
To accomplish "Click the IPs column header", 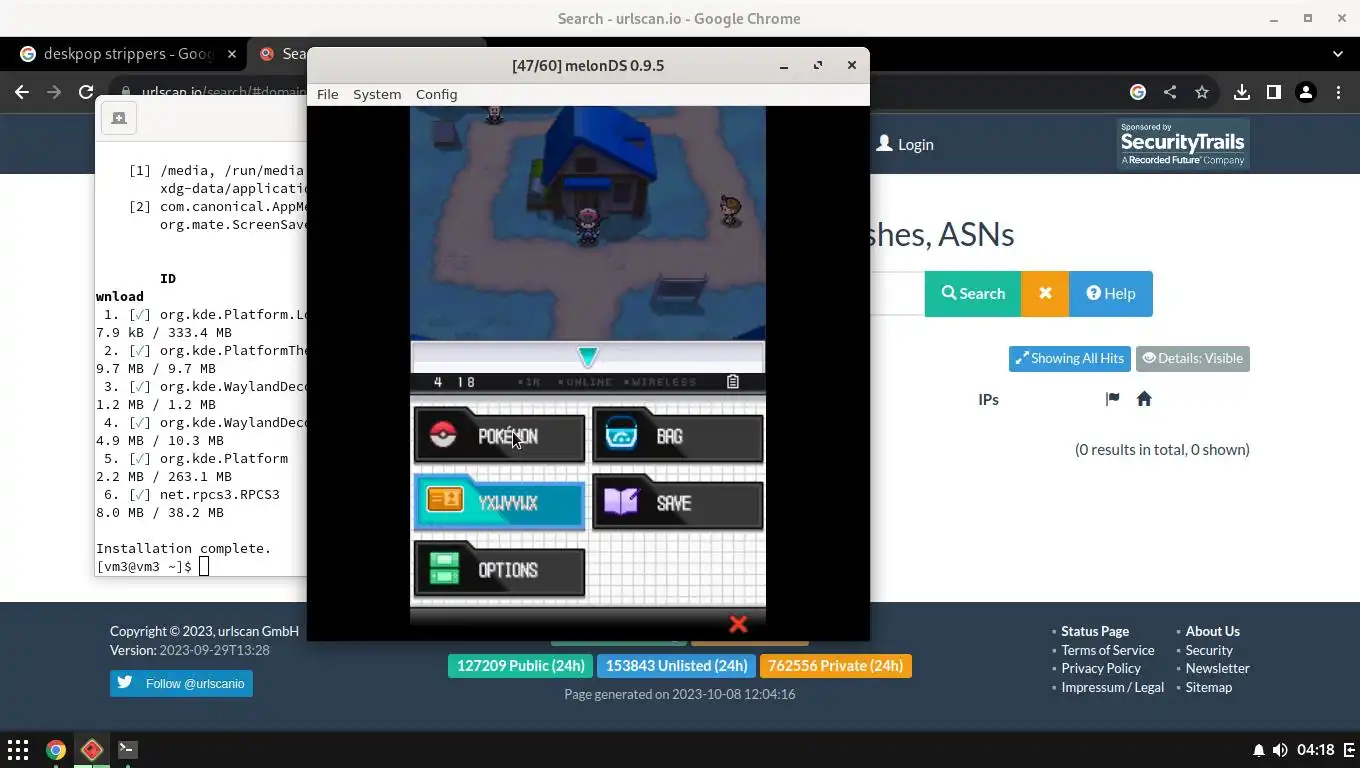I will click(988, 399).
